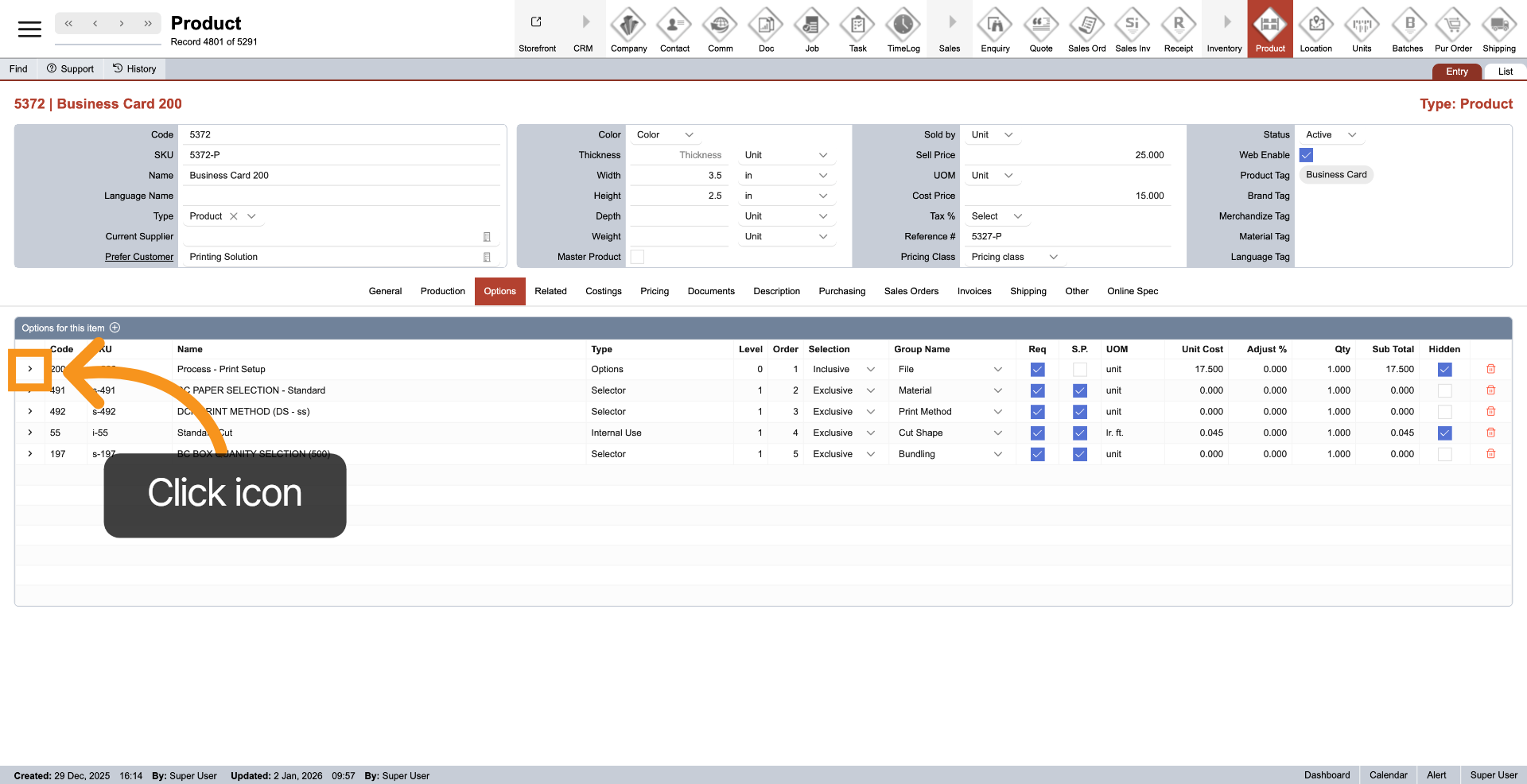1527x784 pixels.
Task: Disable the Web Enable checkbox
Action: [x=1306, y=155]
